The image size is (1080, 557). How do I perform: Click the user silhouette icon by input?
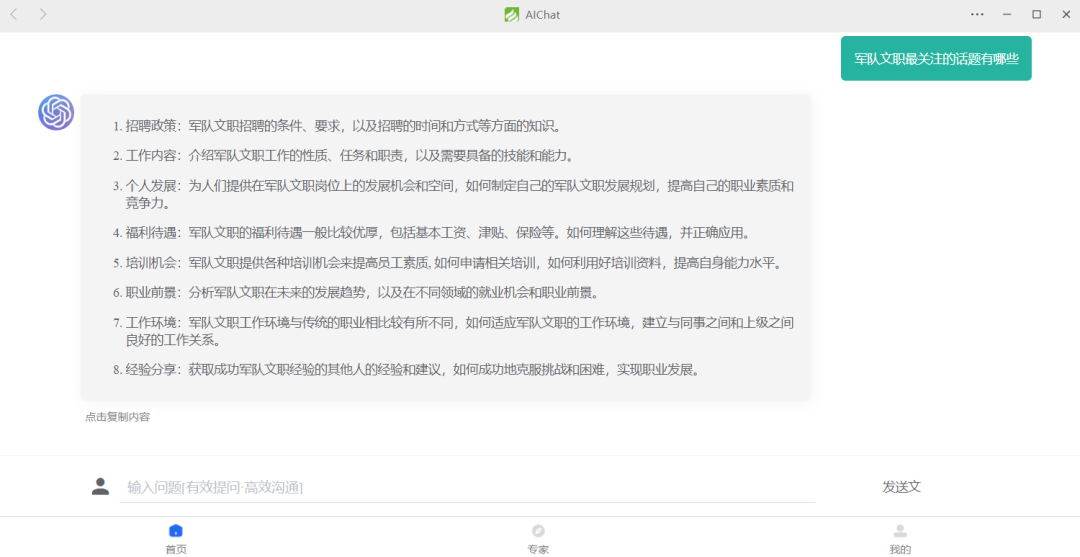[101, 486]
